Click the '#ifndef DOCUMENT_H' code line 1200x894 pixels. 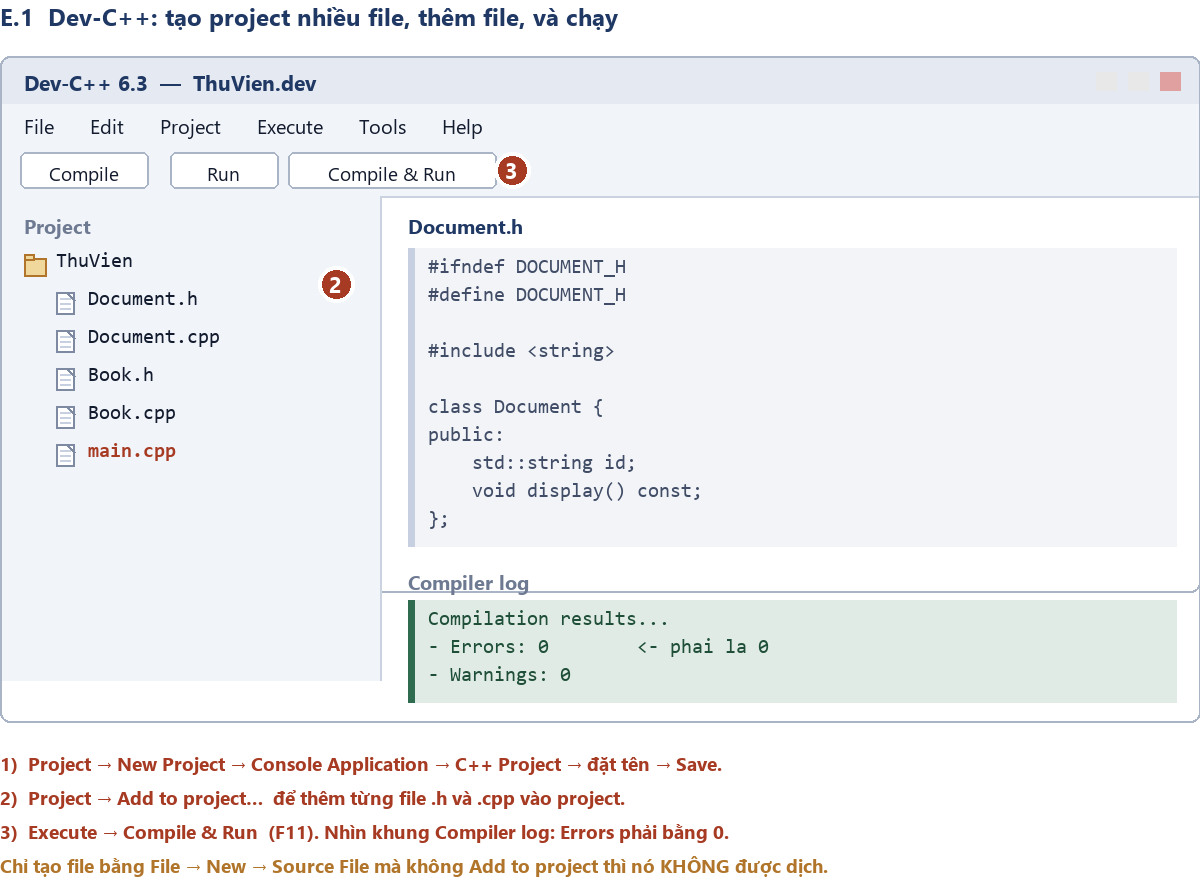click(527, 267)
